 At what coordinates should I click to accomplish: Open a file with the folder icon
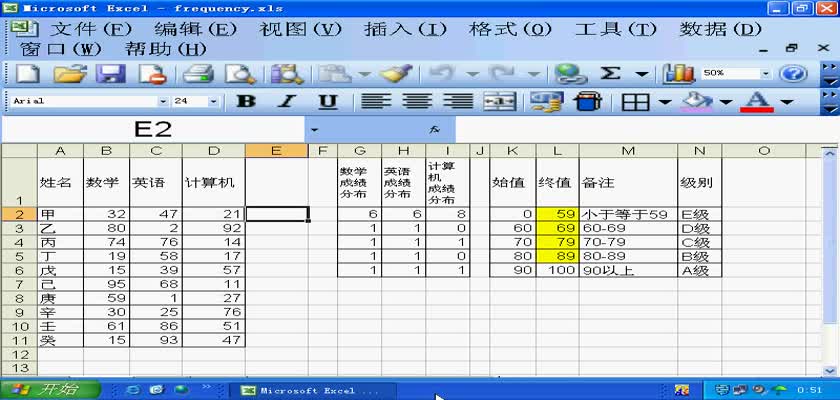pos(69,73)
